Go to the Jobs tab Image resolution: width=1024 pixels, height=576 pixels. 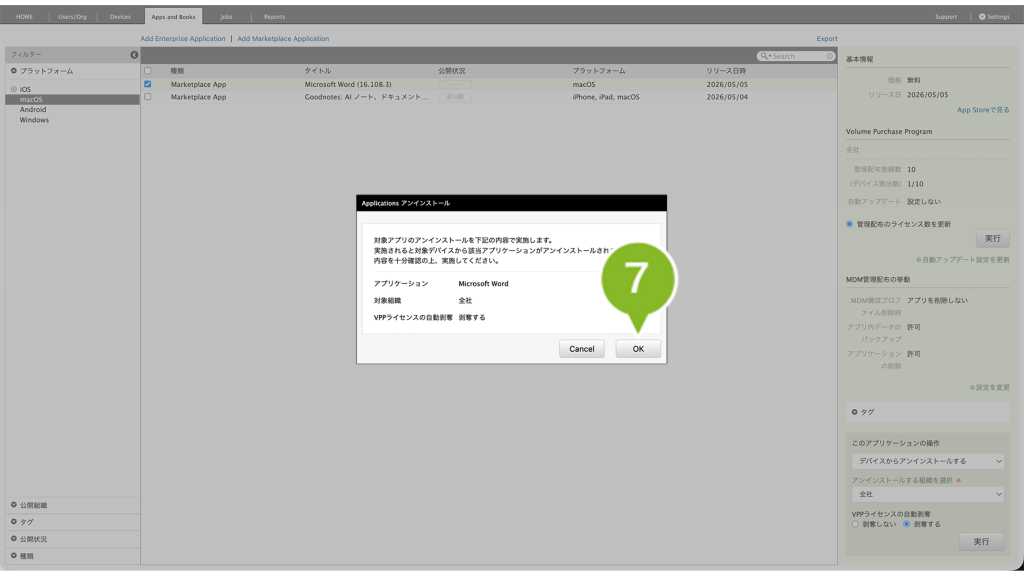click(226, 16)
